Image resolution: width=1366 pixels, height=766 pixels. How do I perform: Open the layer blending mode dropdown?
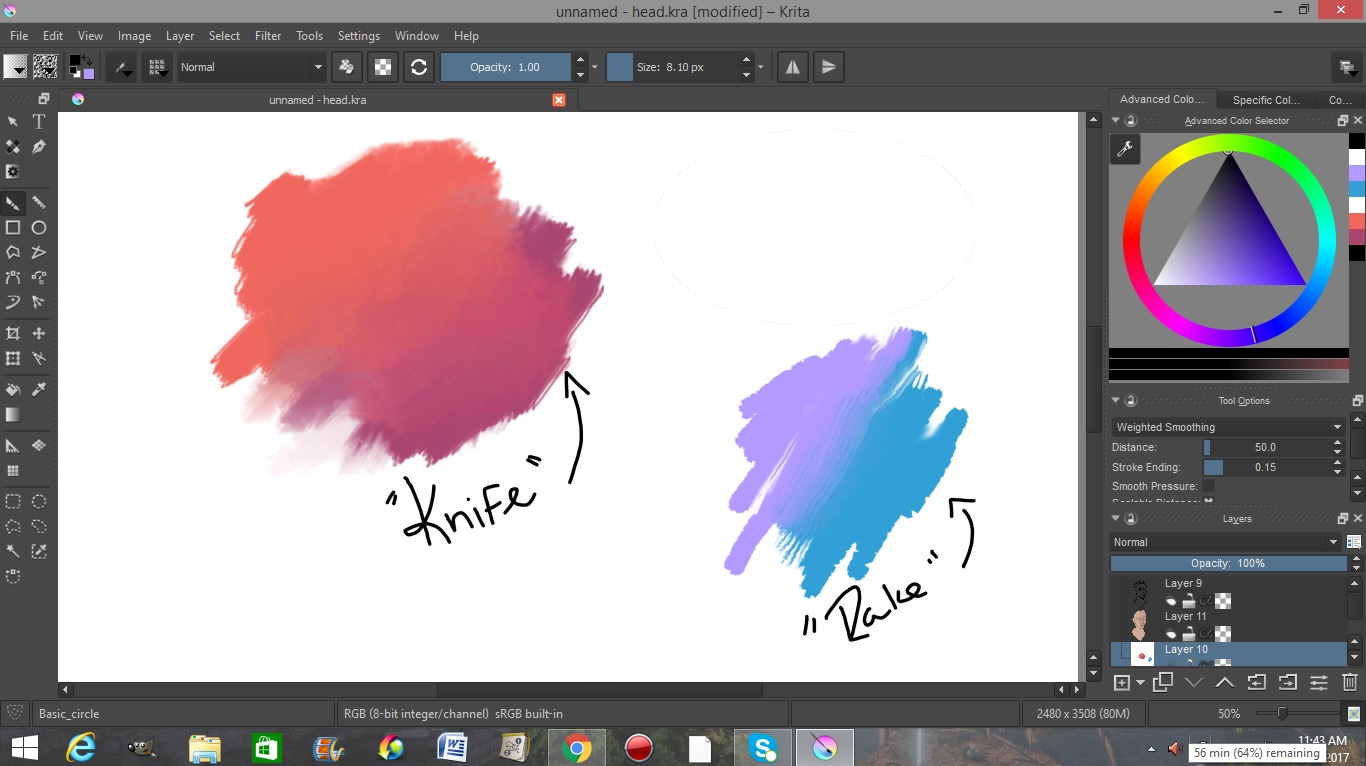[x=1225, y=542]
